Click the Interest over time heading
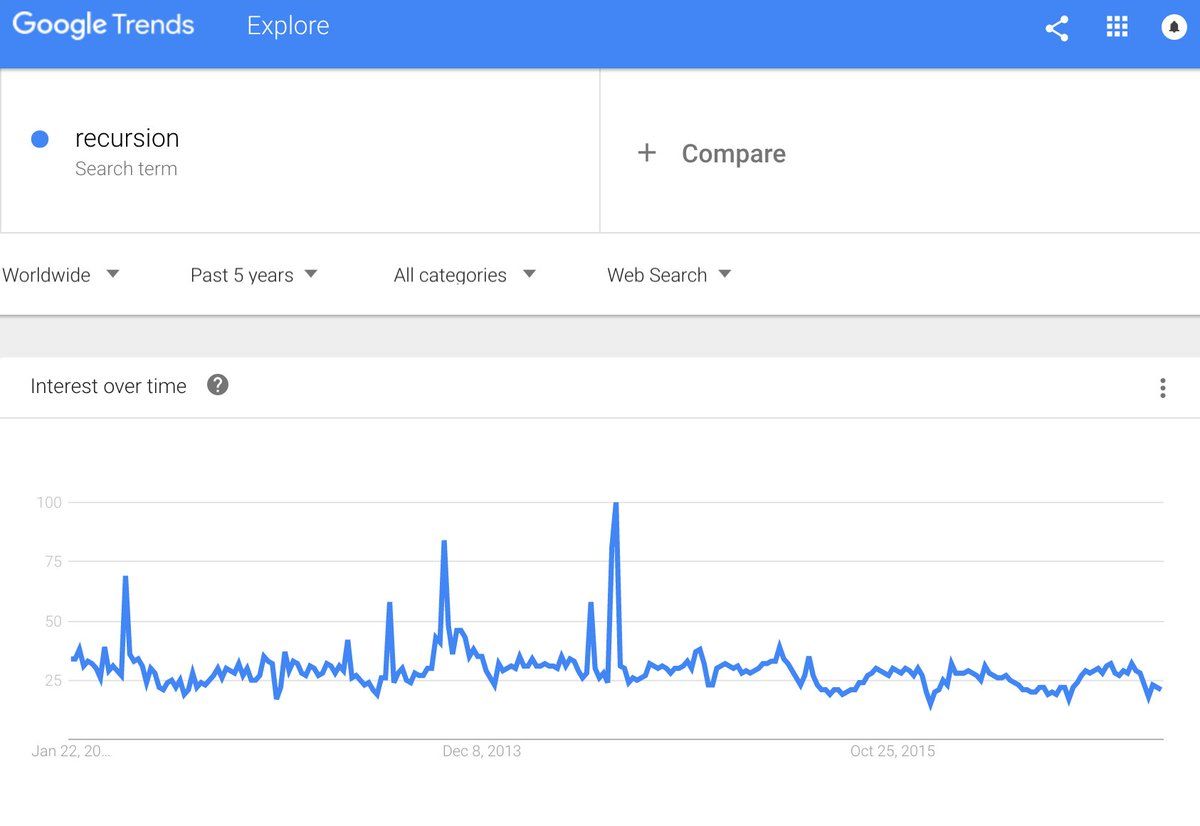 coord(108,386)
